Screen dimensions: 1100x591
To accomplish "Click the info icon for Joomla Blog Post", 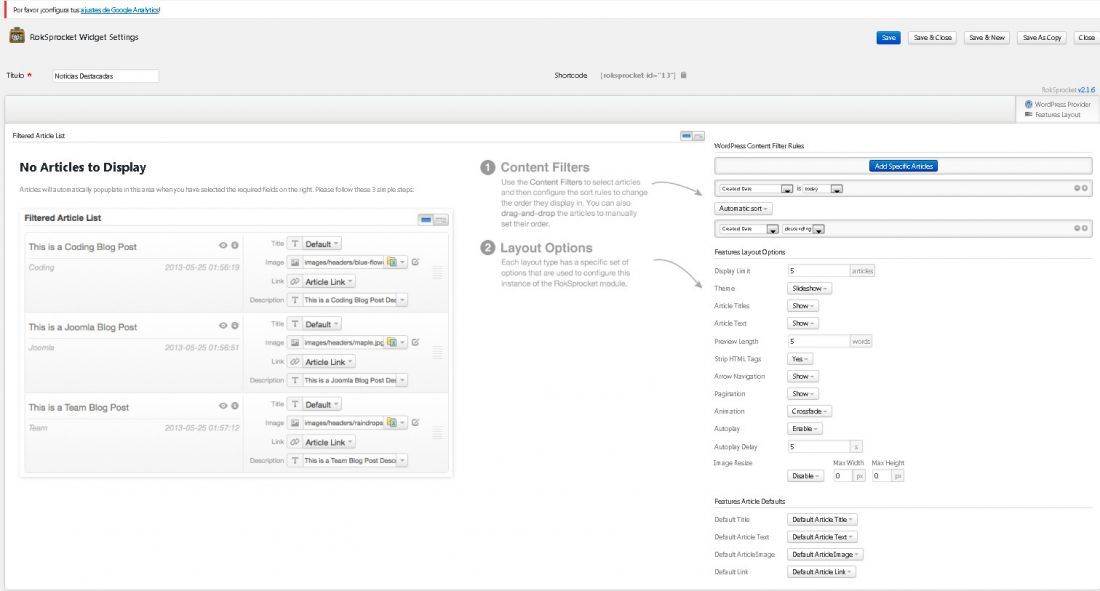I will 235,326.
